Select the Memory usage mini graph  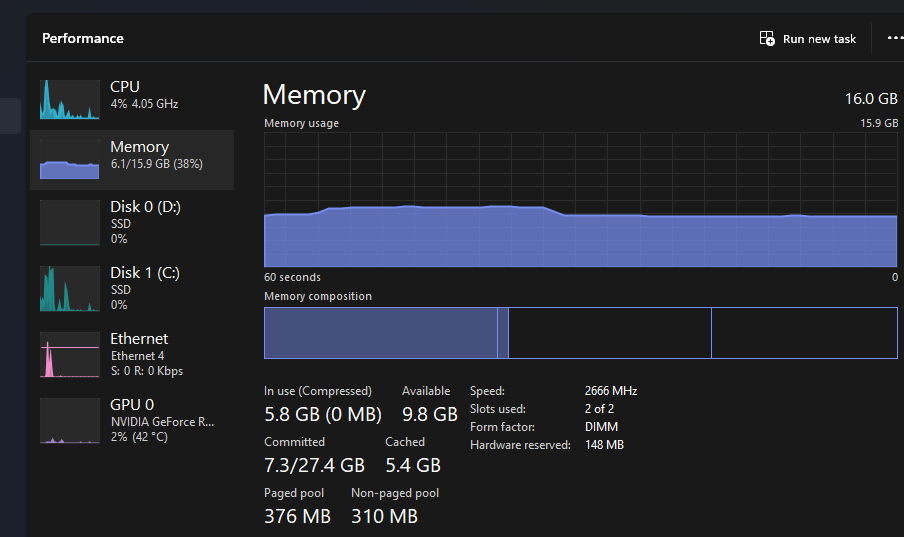coord(70,160)
